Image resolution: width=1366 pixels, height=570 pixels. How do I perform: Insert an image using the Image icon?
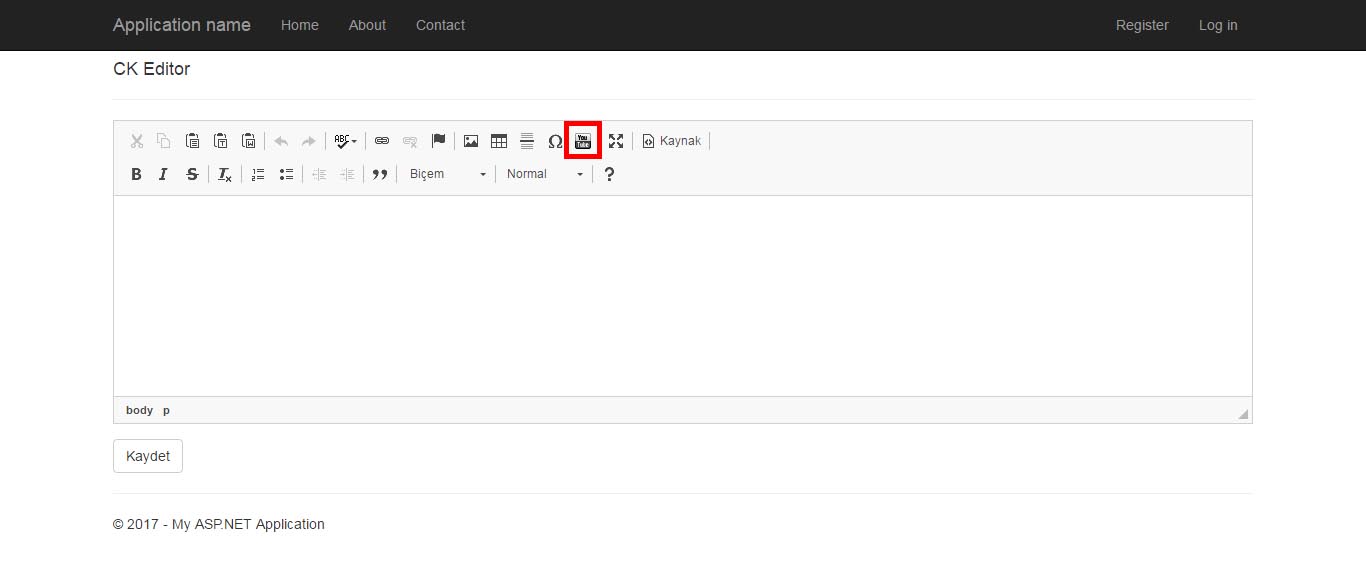[471, 141]
